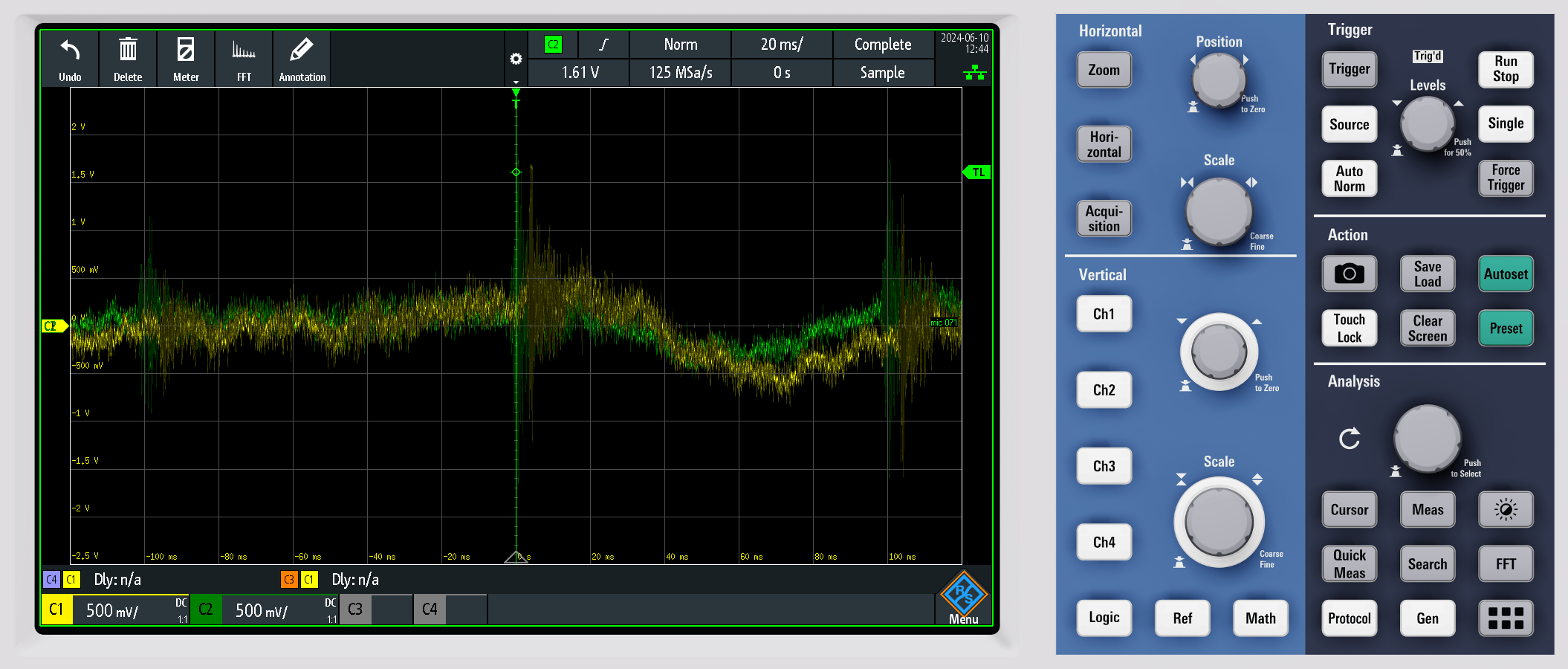Click the TL trigger level marker
This screenshot has height=669, width=1568.
[x=977, y=172]
